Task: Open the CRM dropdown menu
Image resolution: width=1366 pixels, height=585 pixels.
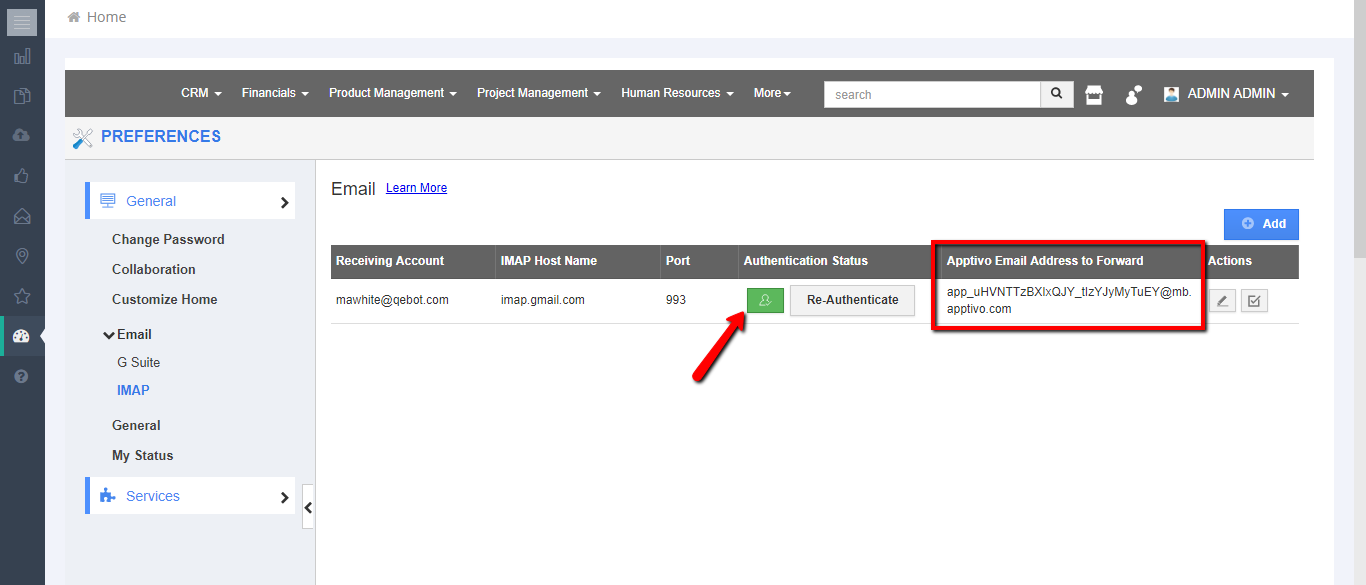Action: coord(201,93)
